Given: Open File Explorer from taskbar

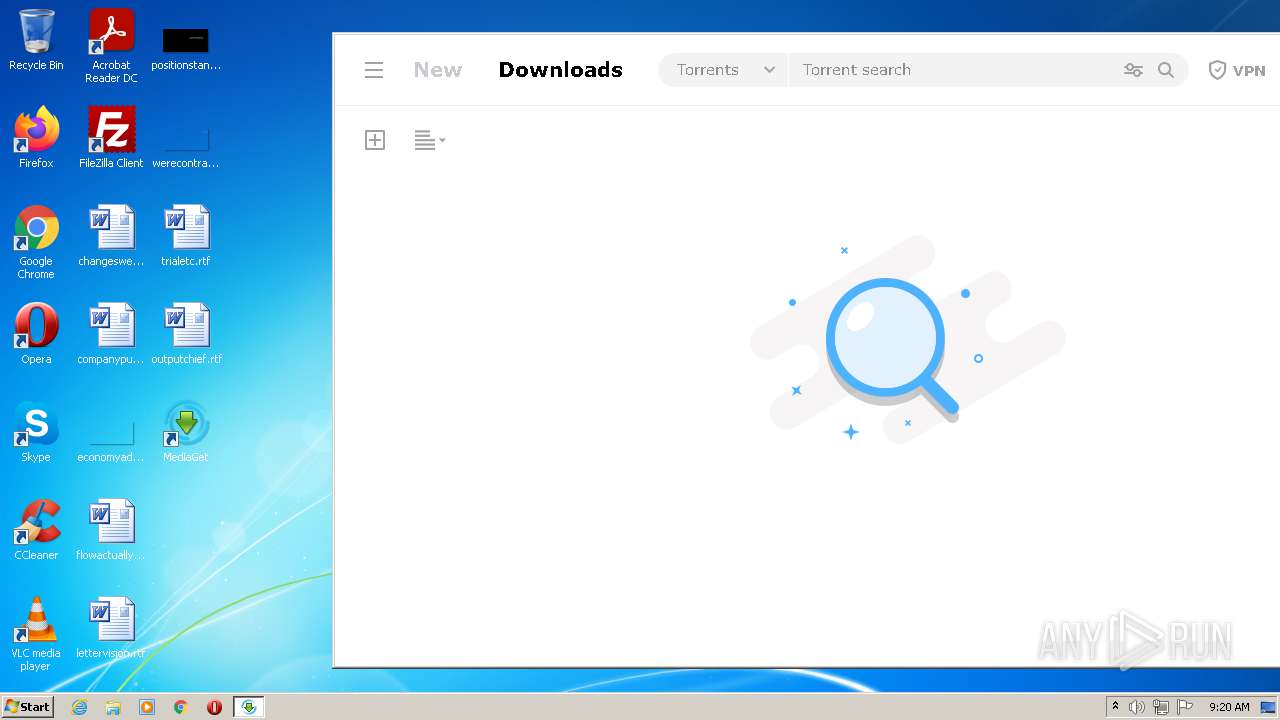Looking at the screenshot, I should [113, 707].
